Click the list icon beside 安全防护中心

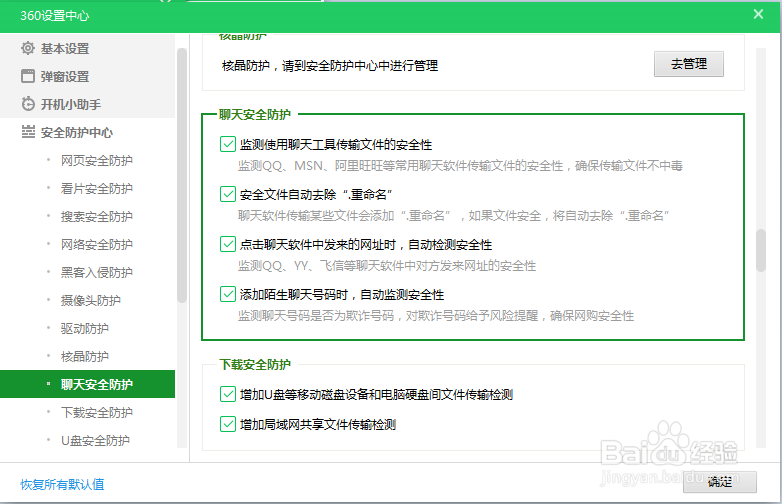point(28,132)
